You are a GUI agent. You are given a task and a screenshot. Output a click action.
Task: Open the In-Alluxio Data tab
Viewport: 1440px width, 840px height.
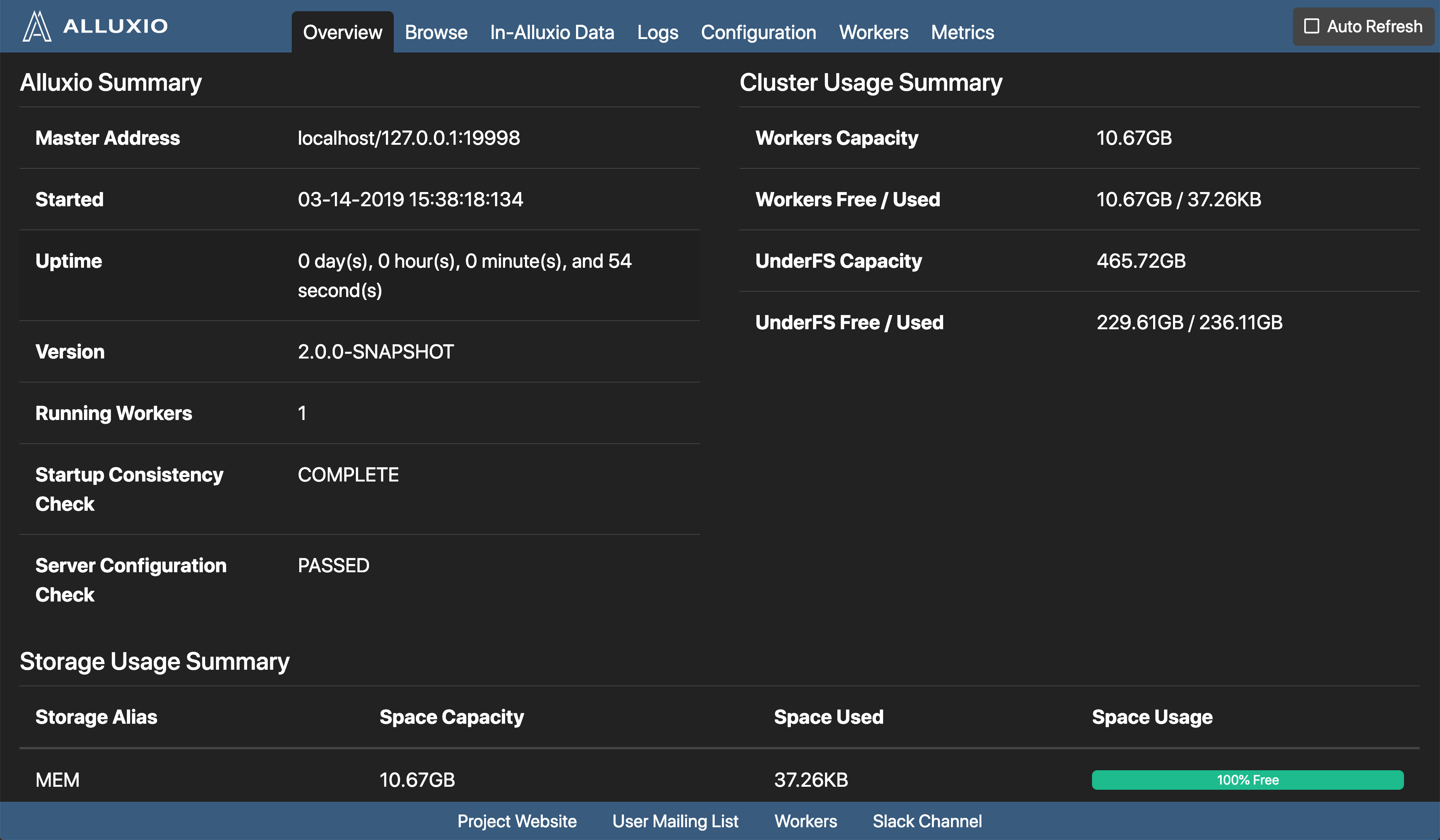(552, 32)
